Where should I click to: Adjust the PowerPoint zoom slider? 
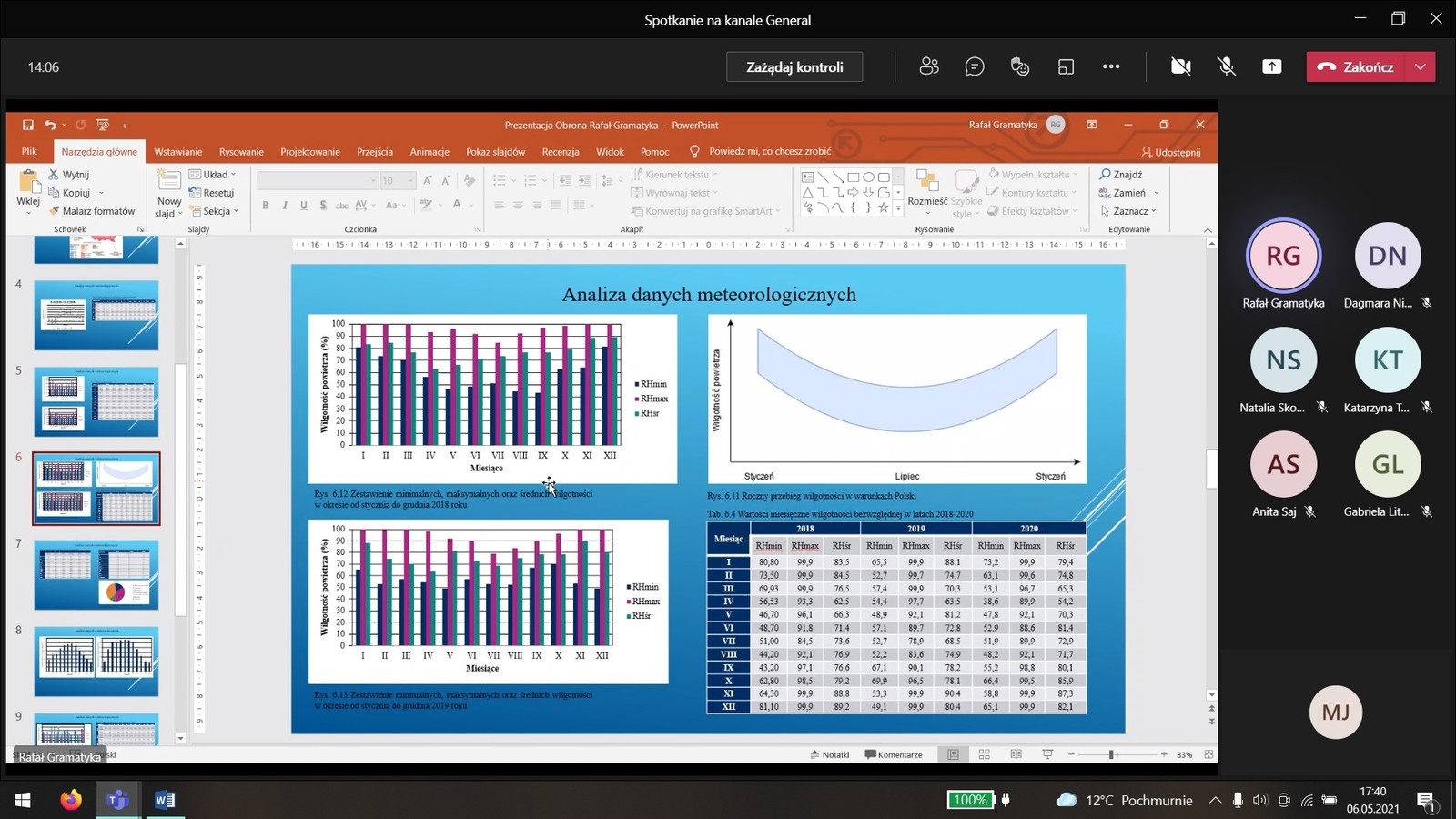(1111, 754)
